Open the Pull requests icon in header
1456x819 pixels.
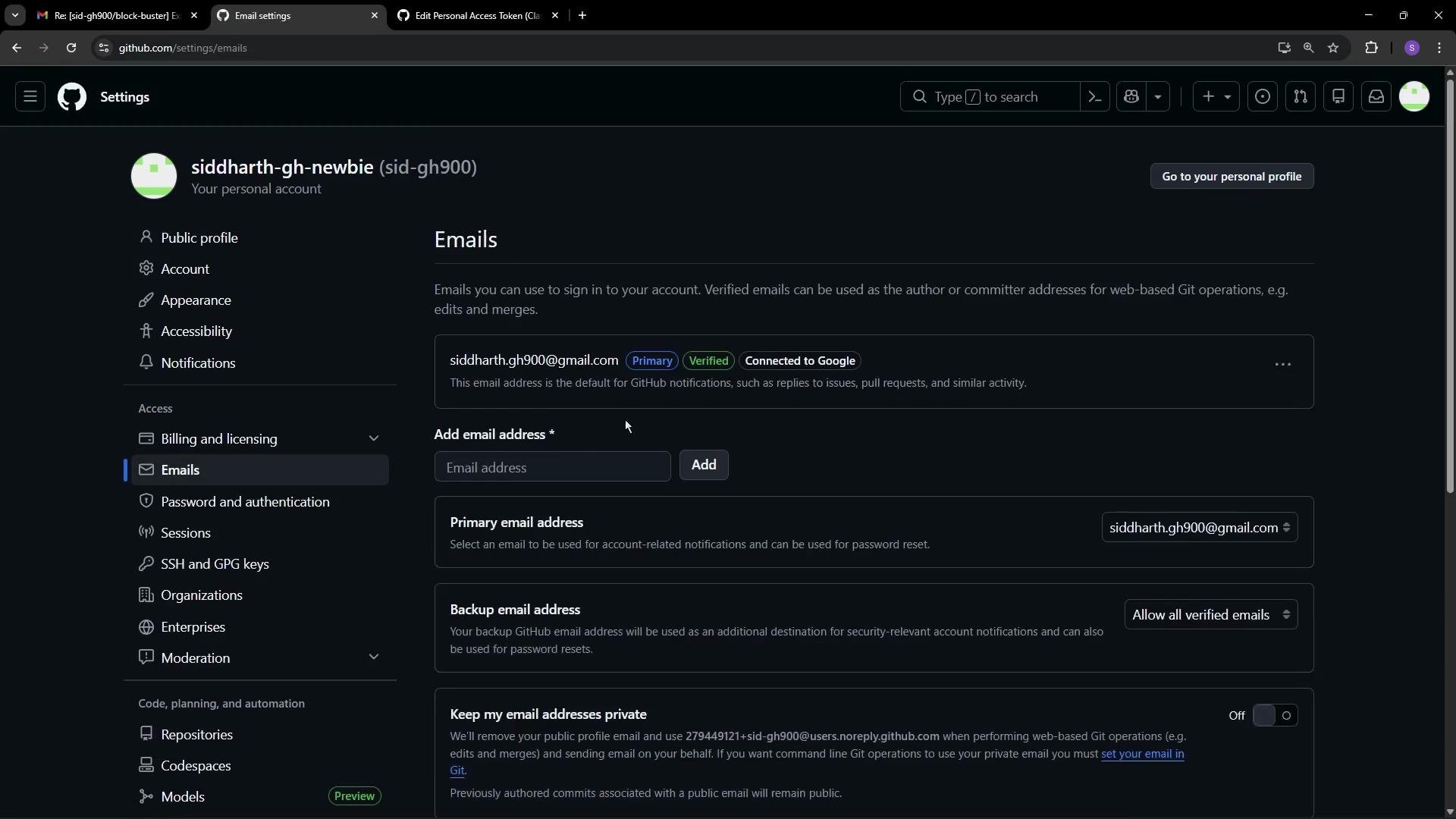1301,97
